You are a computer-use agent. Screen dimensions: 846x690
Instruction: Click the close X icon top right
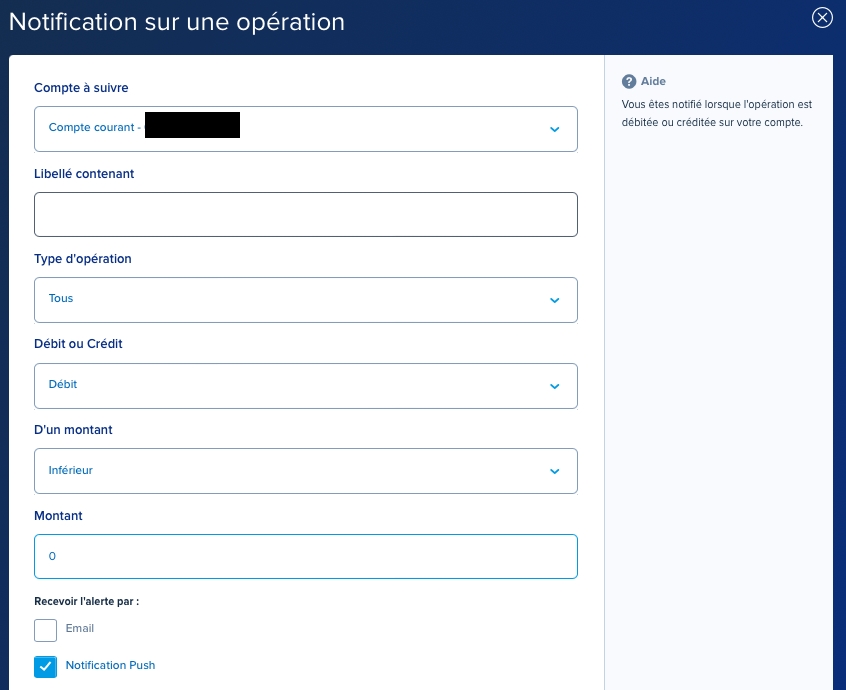click(x=822, y=17)
